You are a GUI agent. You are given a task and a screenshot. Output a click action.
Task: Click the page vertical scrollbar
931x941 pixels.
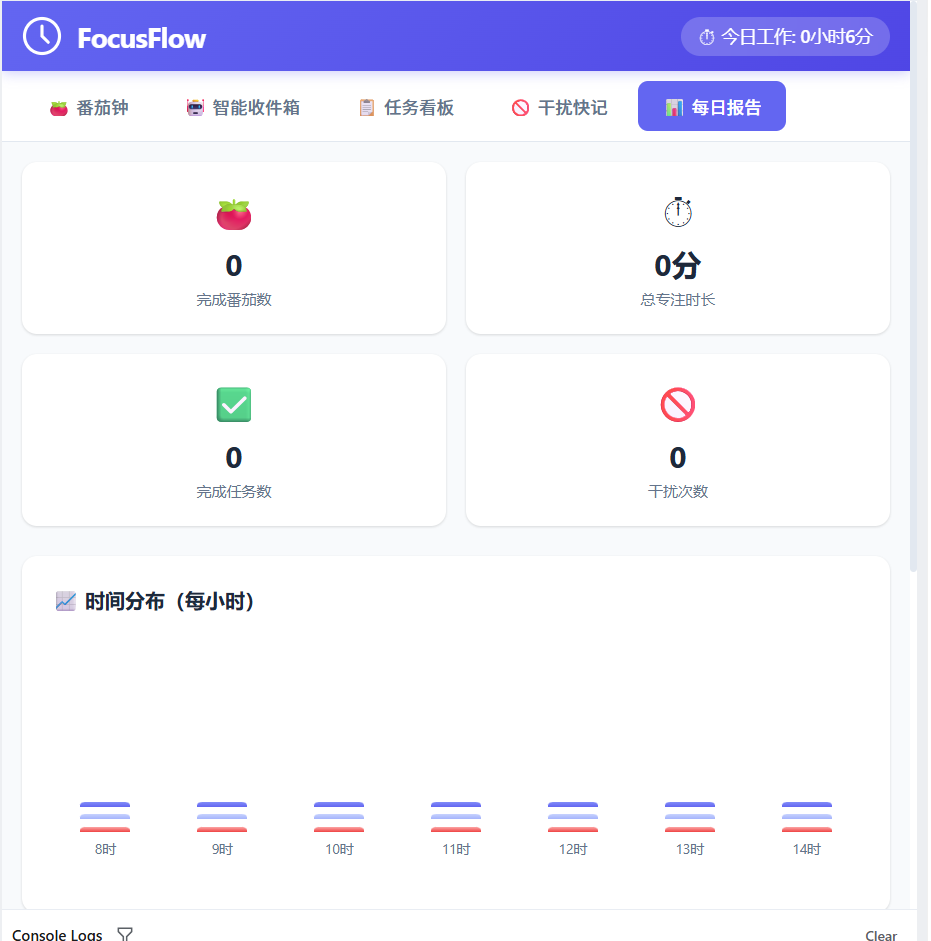913,300
